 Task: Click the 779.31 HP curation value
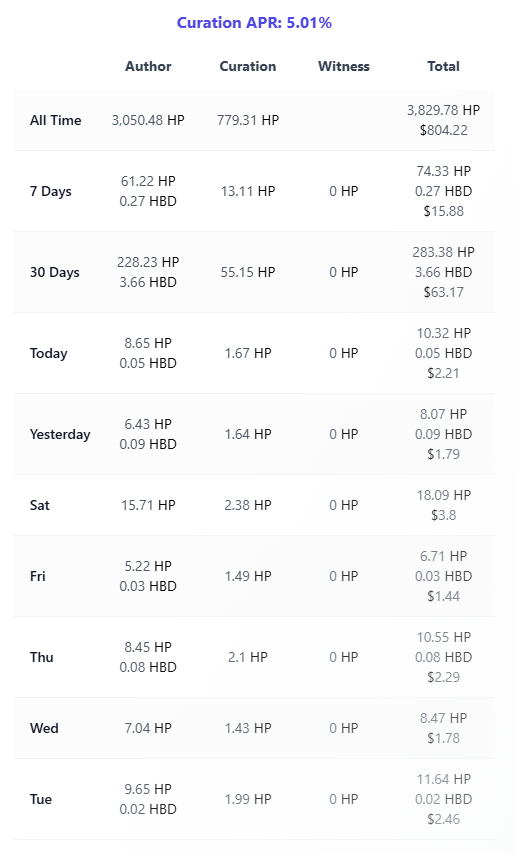coord(248,120)
